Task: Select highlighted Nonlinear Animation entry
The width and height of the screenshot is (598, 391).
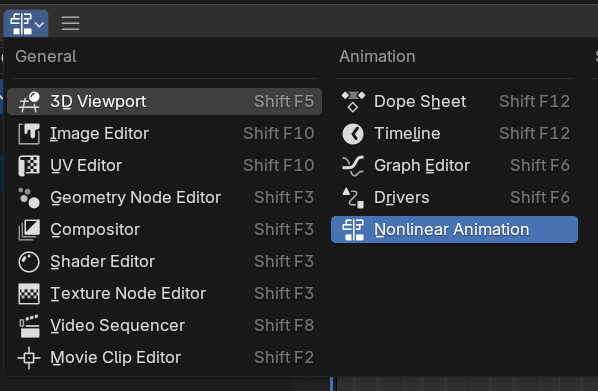Action: (x=455, y=230)
